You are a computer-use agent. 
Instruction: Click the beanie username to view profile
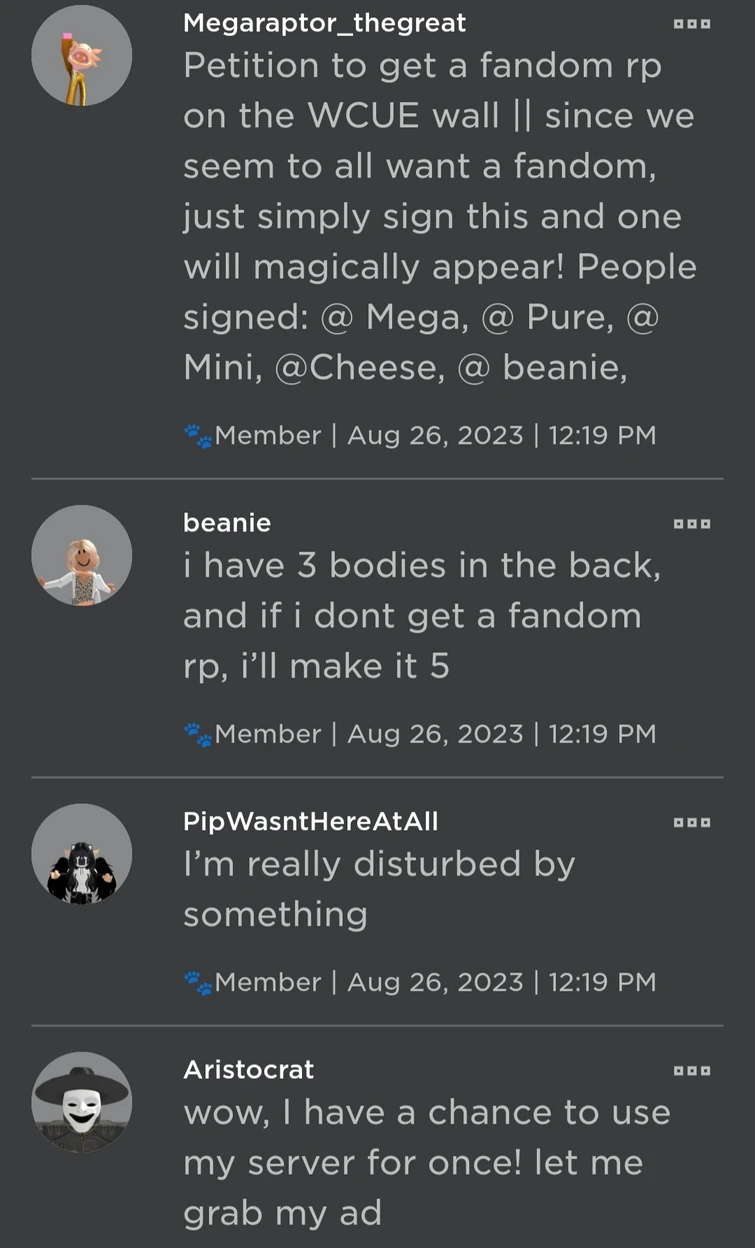[x=227, y=522]
